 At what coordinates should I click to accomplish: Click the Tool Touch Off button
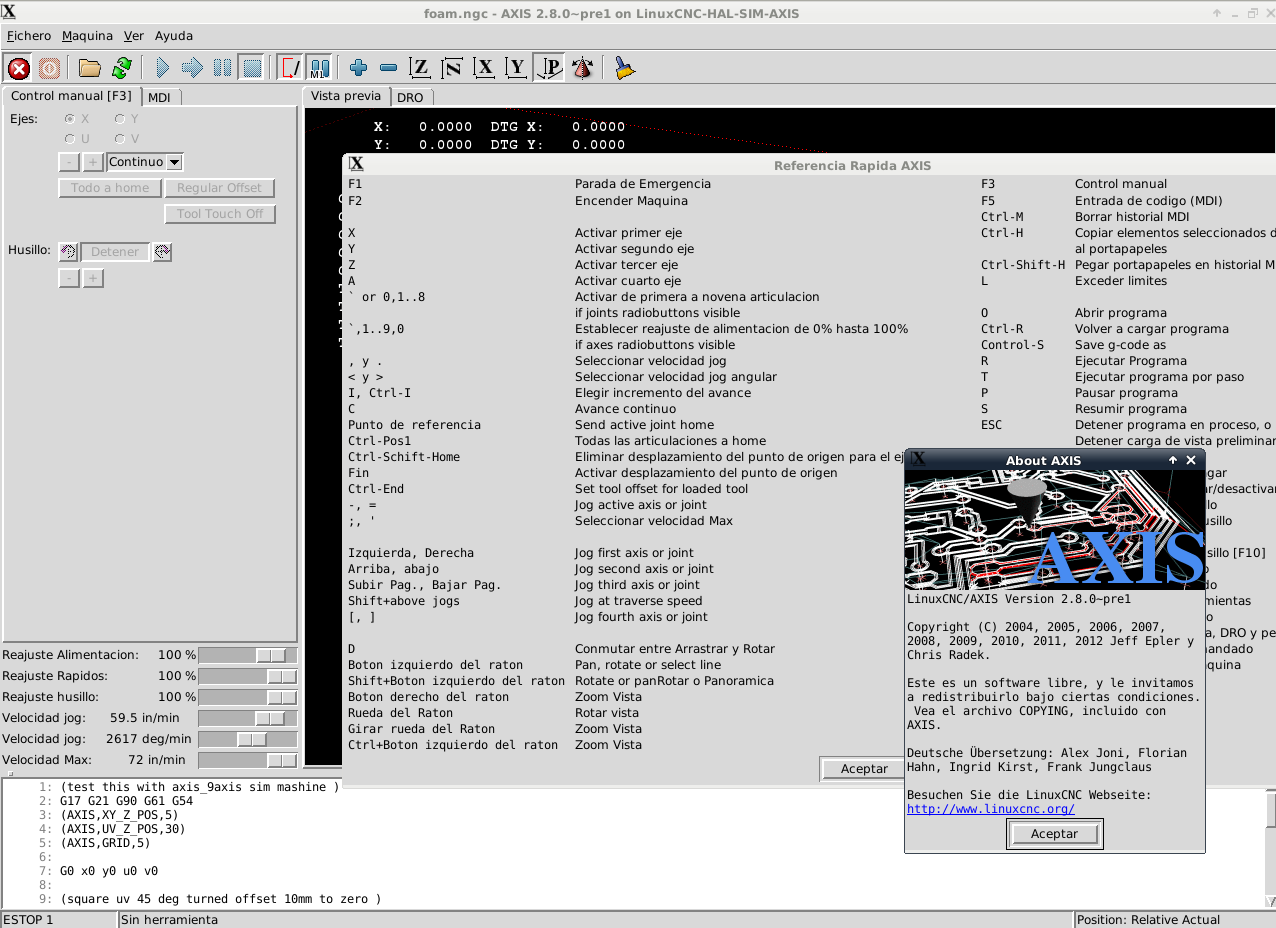[x=220, y=214]
